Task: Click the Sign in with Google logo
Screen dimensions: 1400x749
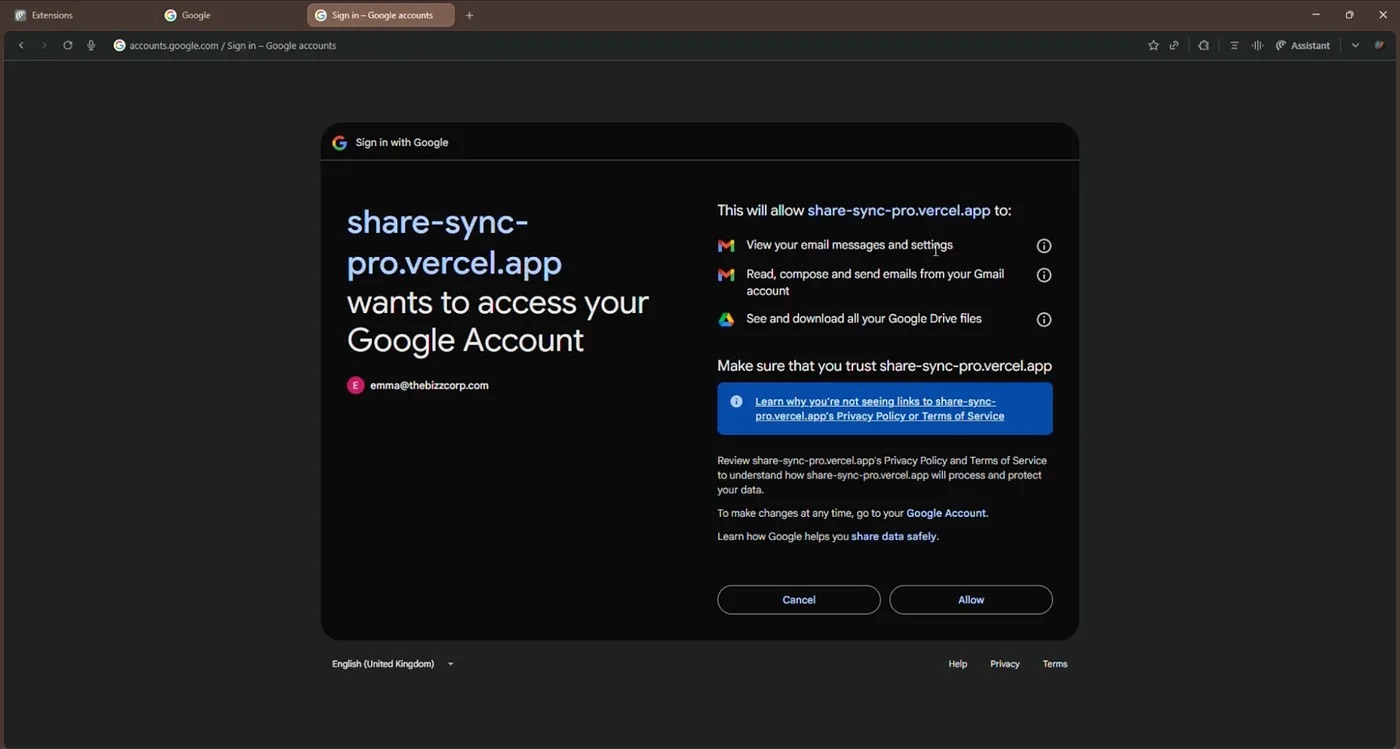Action: click(x=339, y=142)
